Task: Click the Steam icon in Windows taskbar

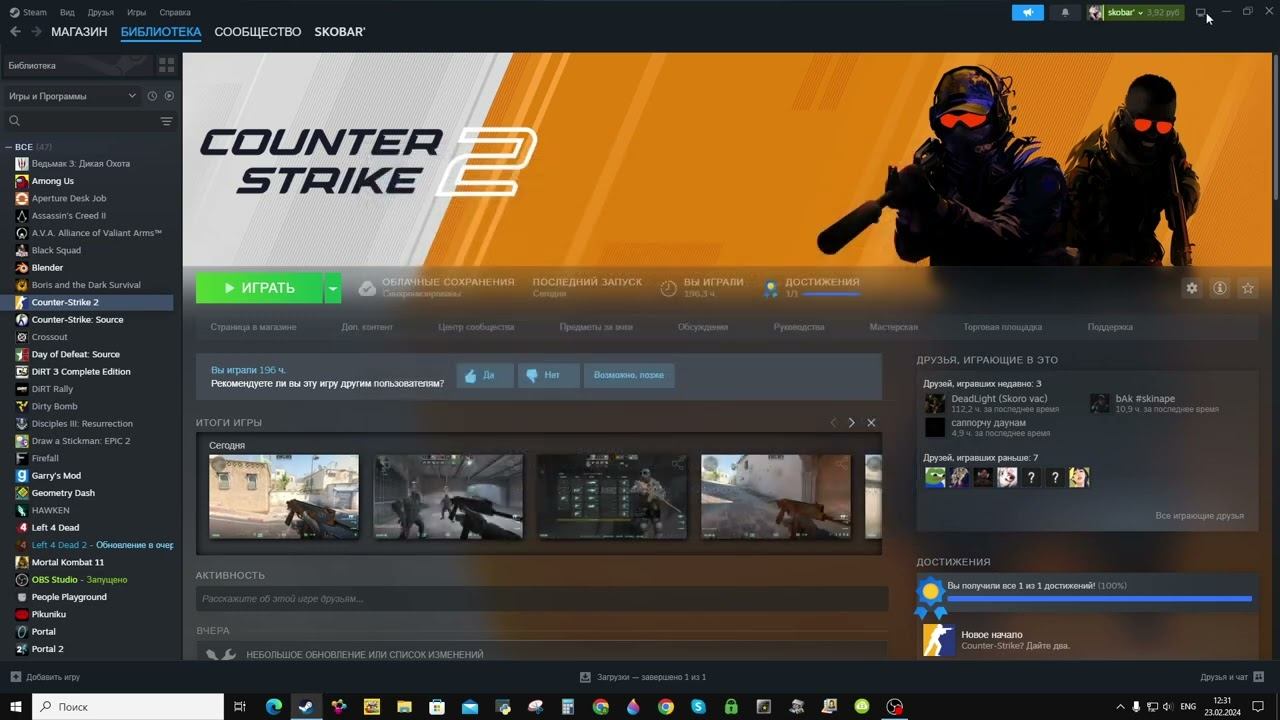Action: (305, 707)
